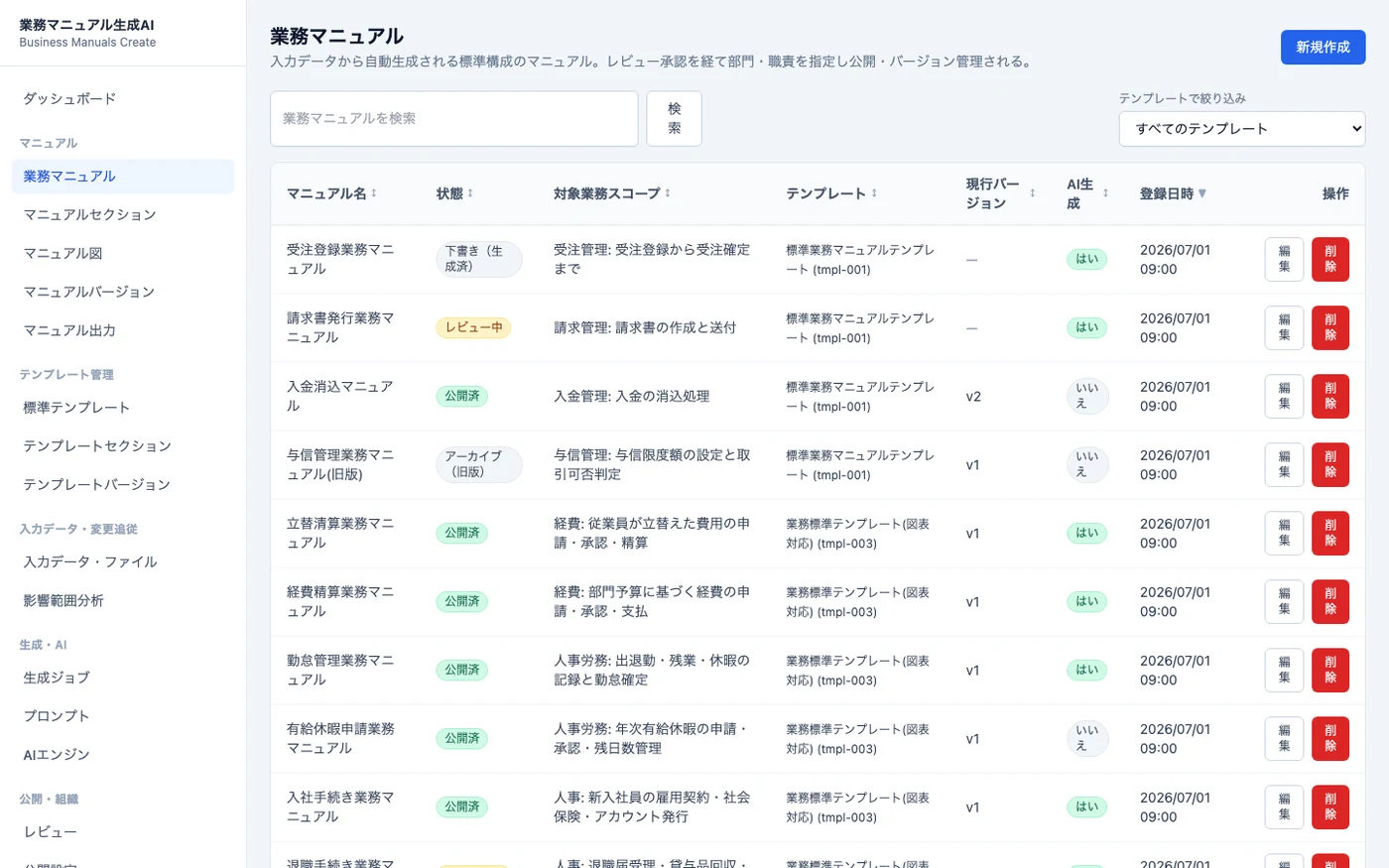This screenshot has width=1389, height=868.
Task: Sort by マニュアル名 column header
Action: pos(331,193)
